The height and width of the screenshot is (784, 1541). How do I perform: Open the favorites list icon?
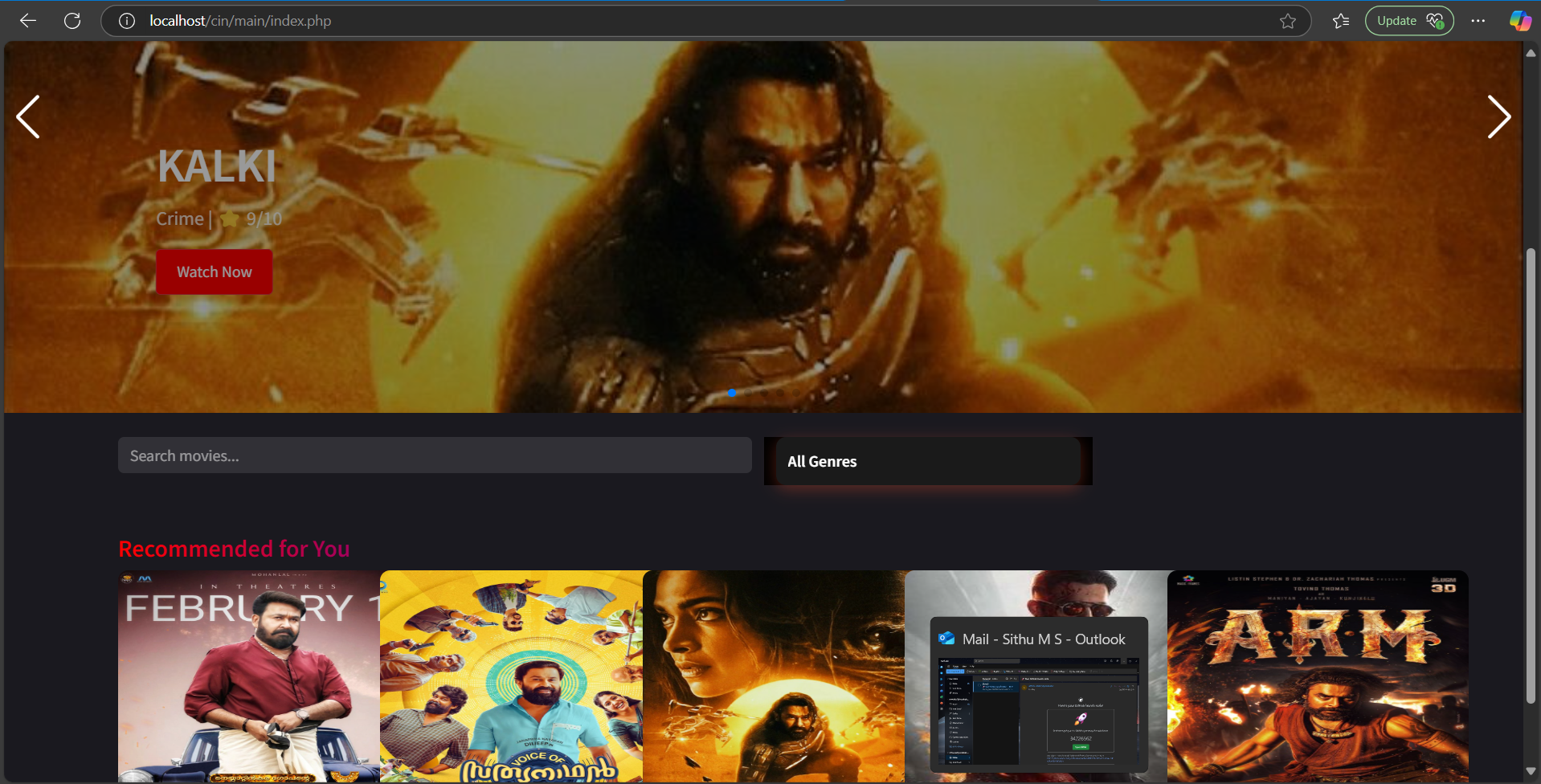[x=1340, y=21]
